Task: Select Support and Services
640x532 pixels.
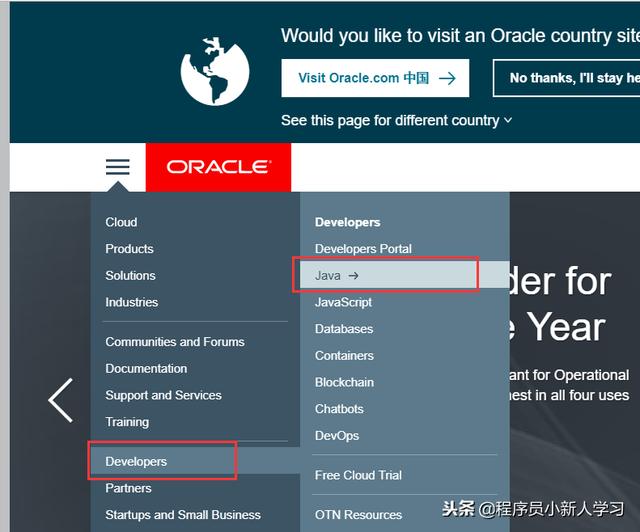Action: 163,395
